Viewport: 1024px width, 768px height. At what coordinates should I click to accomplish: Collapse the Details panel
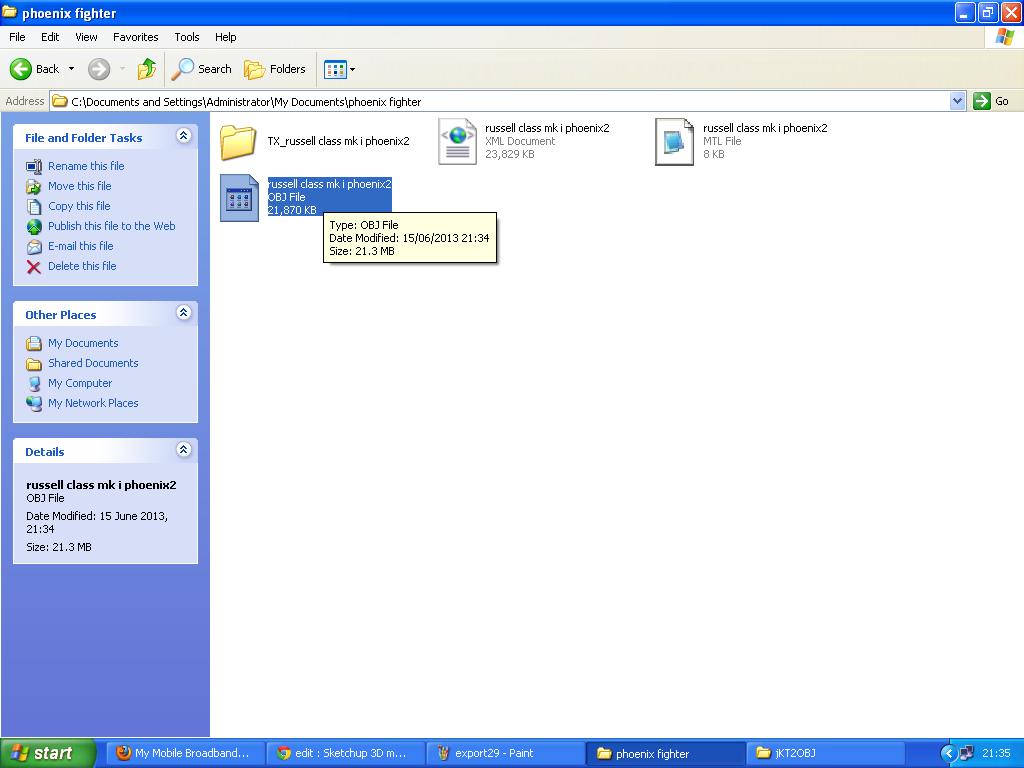tap(184, 449)
